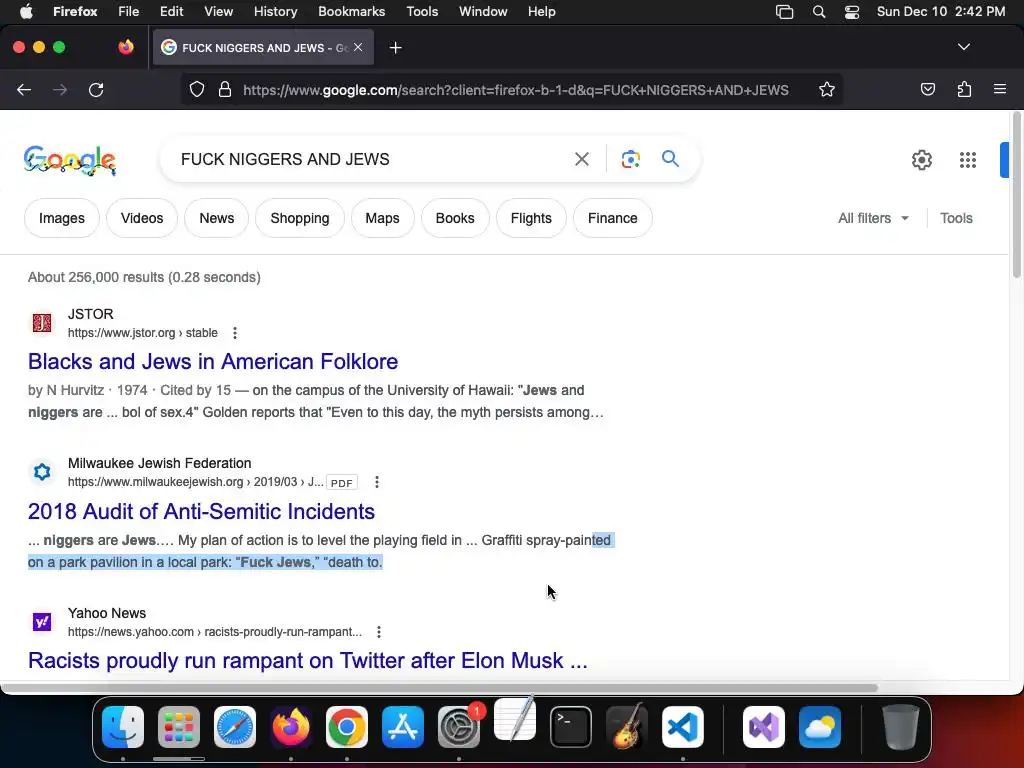Open Google Chrome from the Dock
This screenshot has width=1024, height=768.
(x=347, y=727)
